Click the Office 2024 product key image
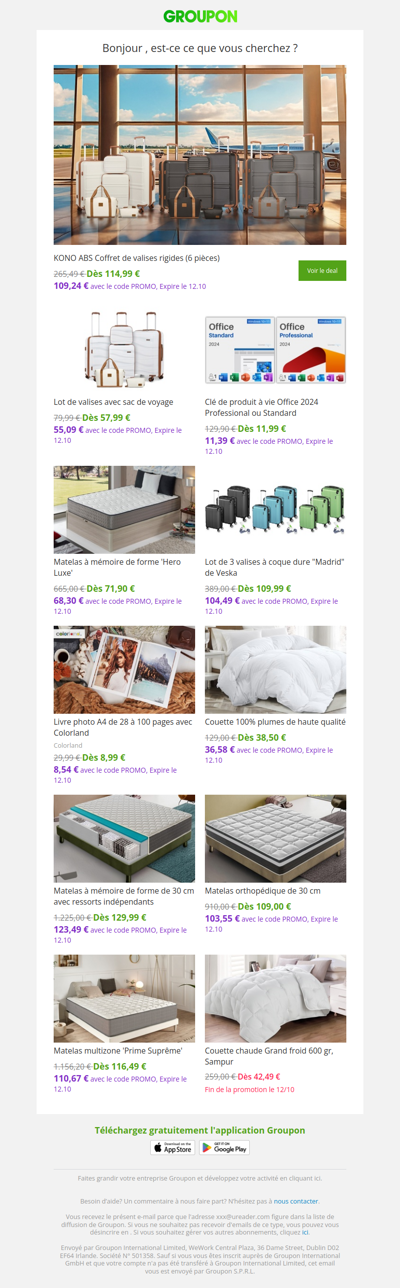Screen dimensions: 400x1288 tap(276, 350)
